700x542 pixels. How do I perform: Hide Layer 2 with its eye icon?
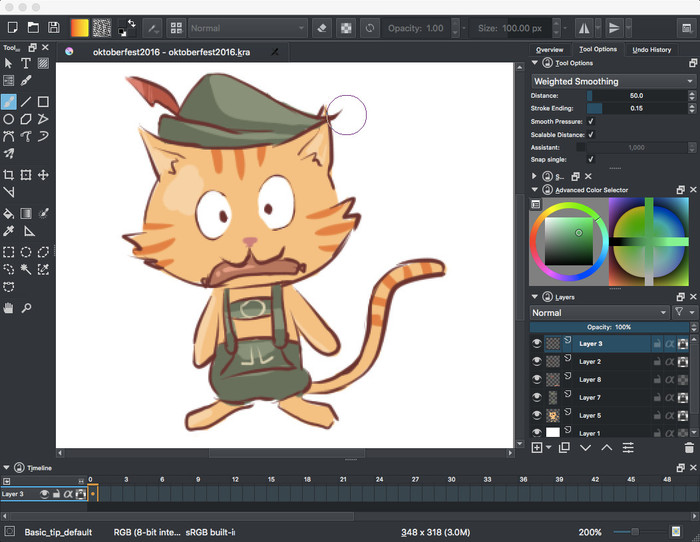(536, 361)
